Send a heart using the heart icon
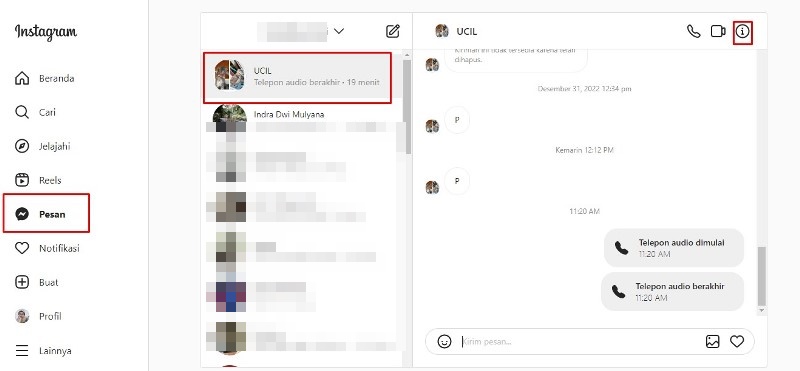 (x=737, y=341)
